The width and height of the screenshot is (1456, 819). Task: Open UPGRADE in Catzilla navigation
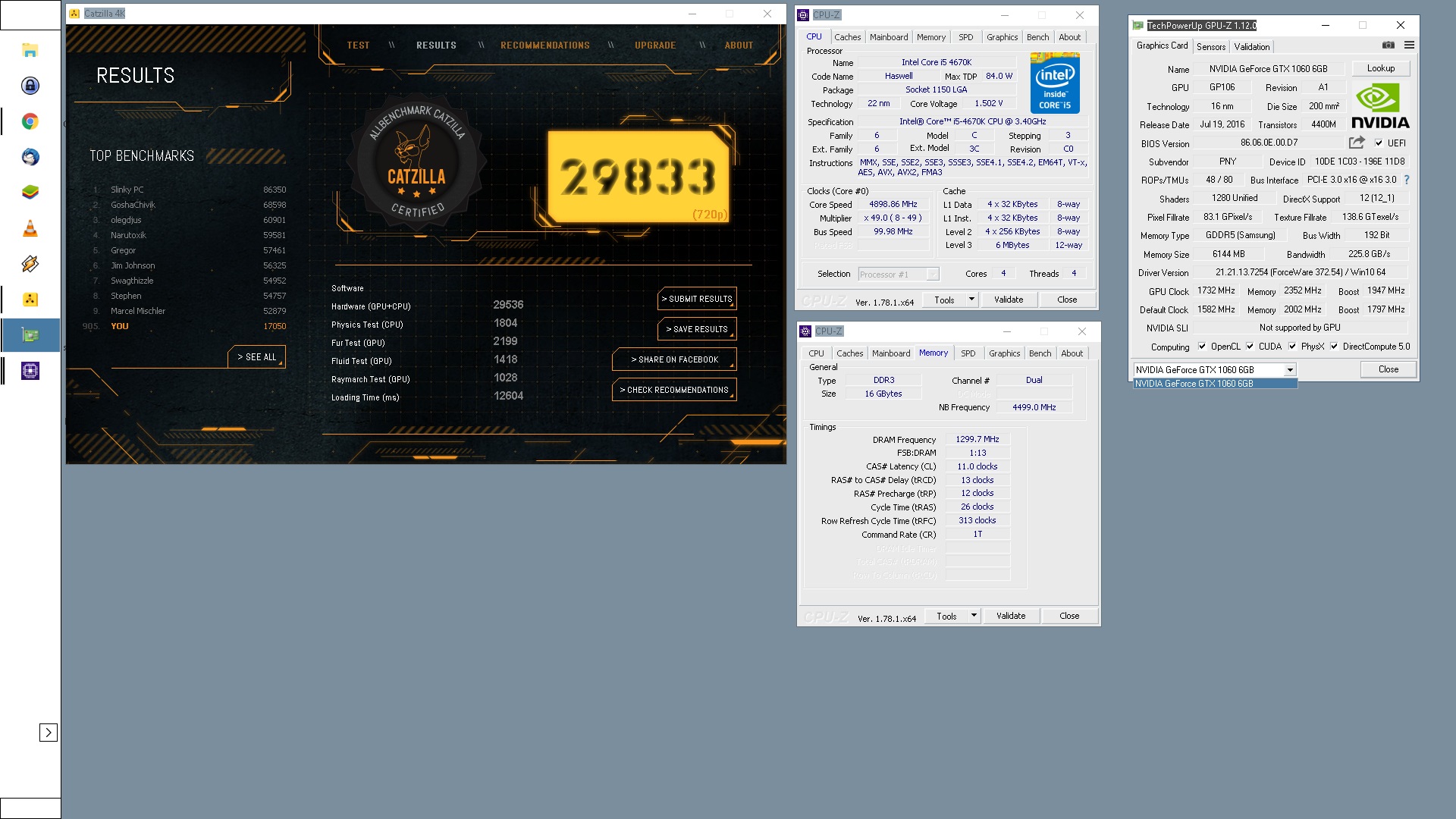655,45
